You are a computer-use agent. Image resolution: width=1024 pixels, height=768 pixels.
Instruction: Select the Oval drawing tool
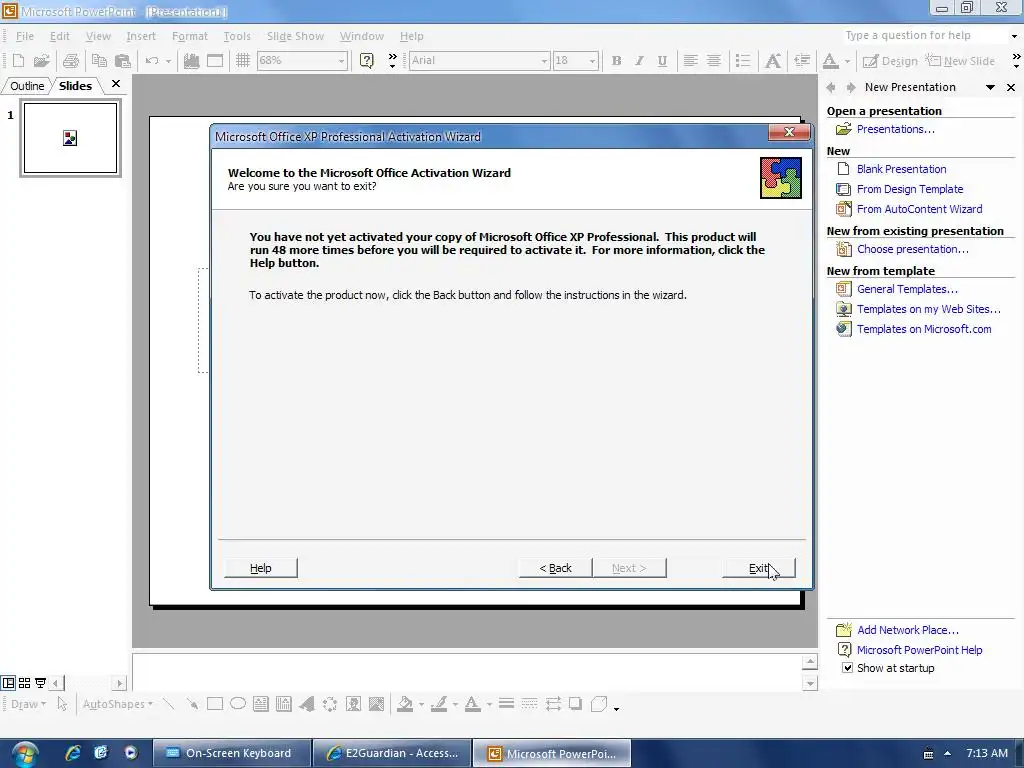238,704
